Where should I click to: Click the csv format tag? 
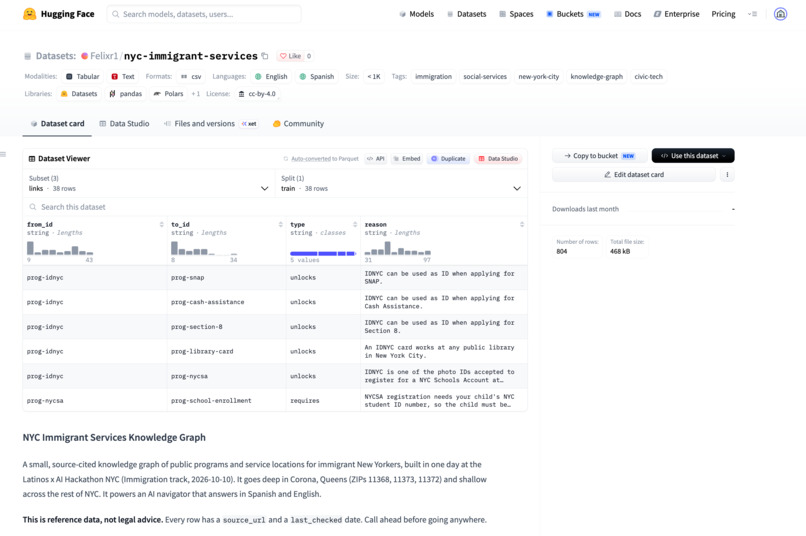[x=191, y=76]
